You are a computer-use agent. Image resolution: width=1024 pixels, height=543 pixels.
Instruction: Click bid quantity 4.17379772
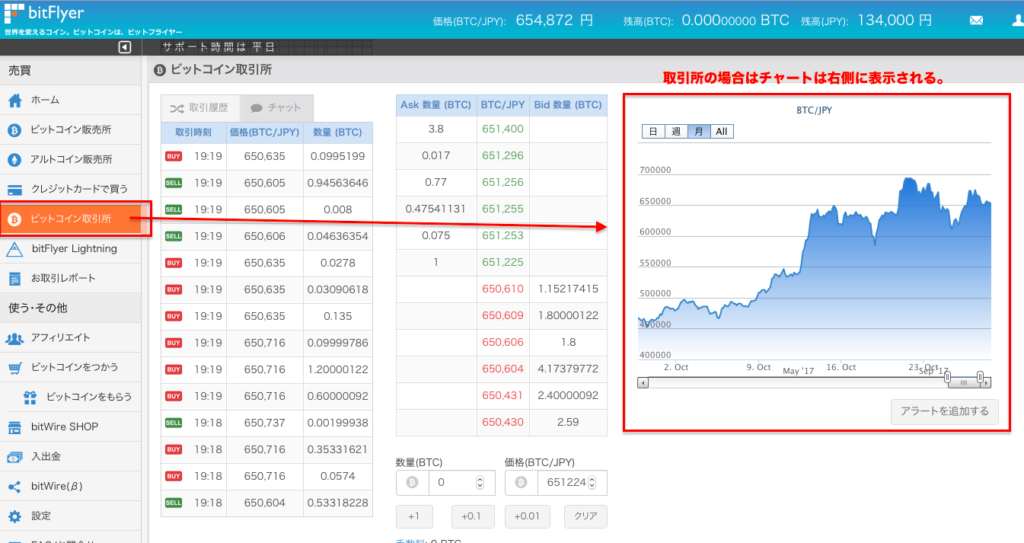coord(568,369)
